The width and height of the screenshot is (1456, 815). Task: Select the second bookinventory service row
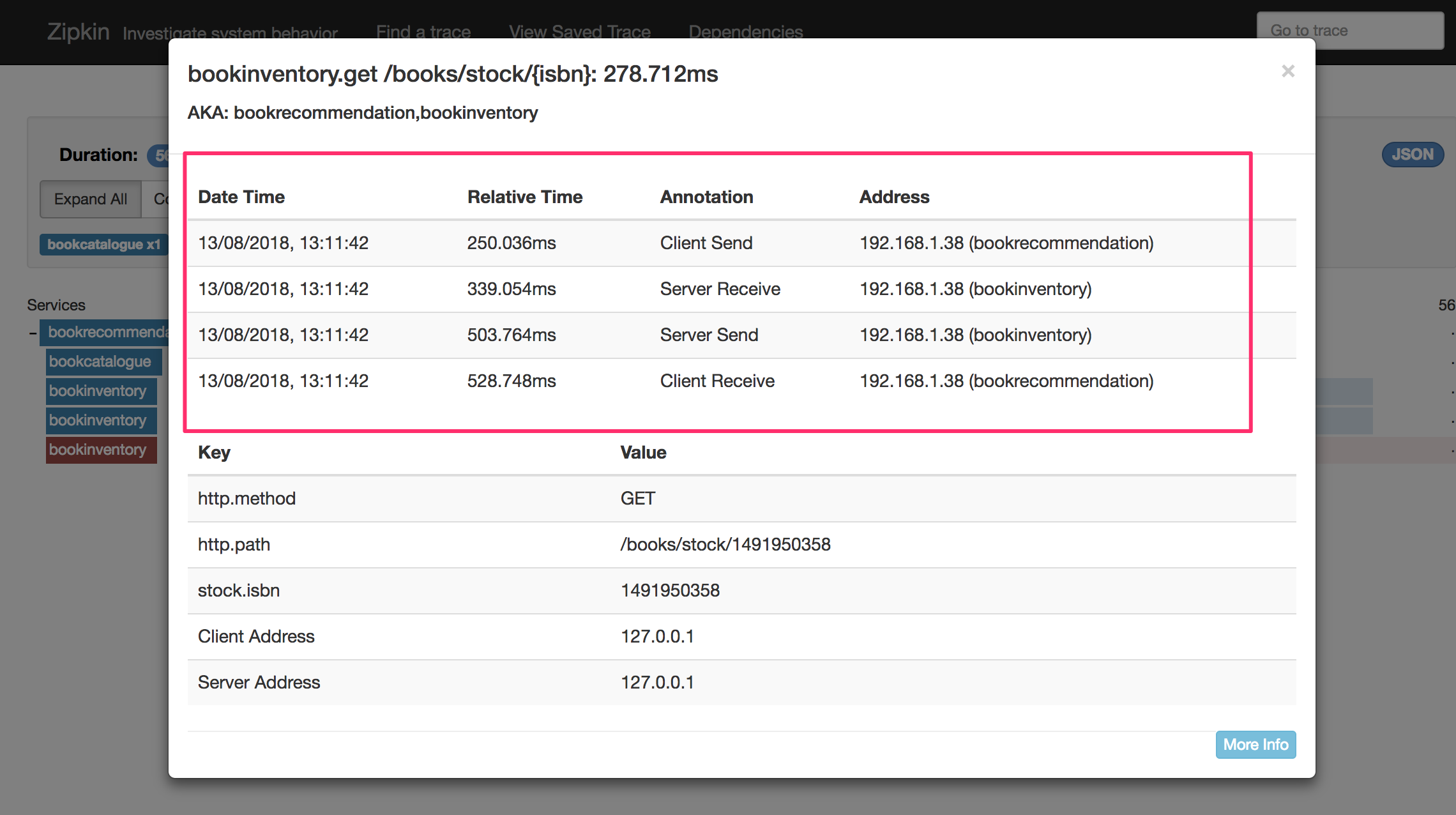pos(102,420)
